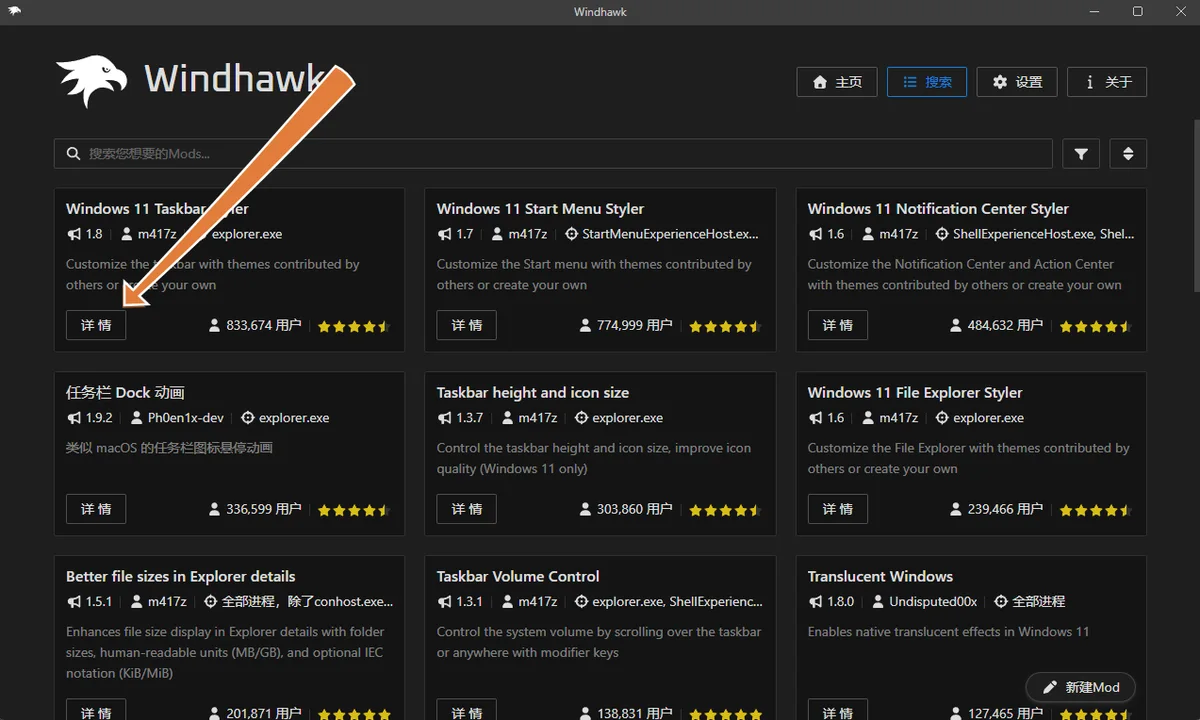Screen dimensions: 1200x720
Task: Click the user icon beside 201,871 用户
Action: [x=215, y=713]
